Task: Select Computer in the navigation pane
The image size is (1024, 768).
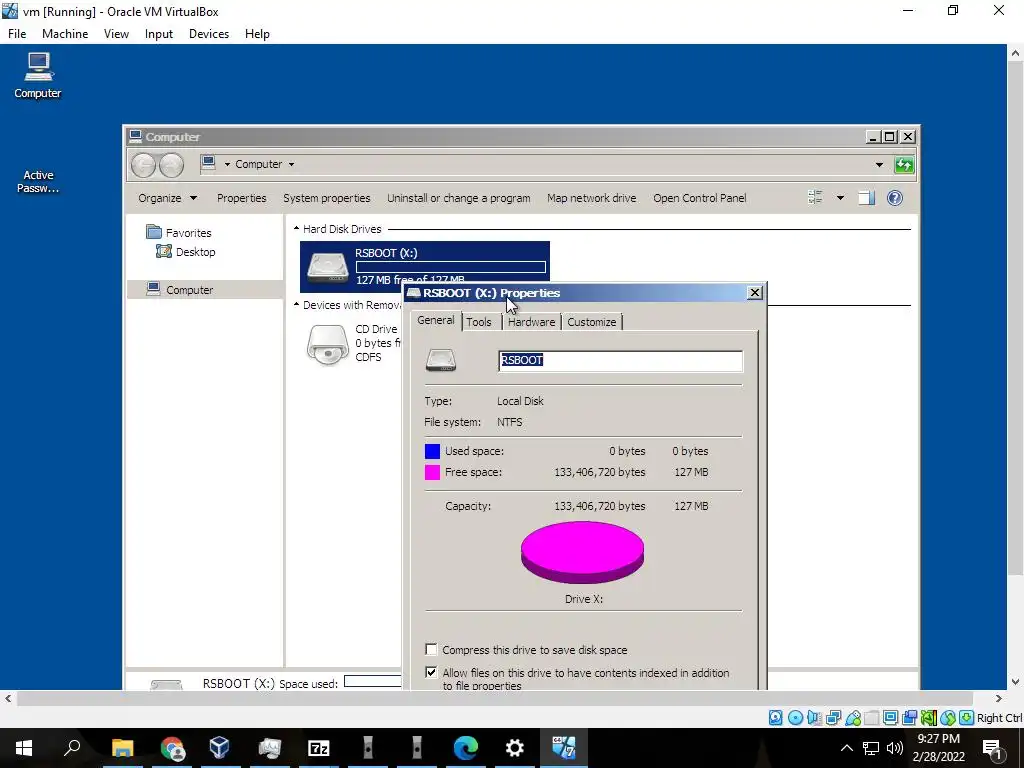Action: click(x=204, y=289)
